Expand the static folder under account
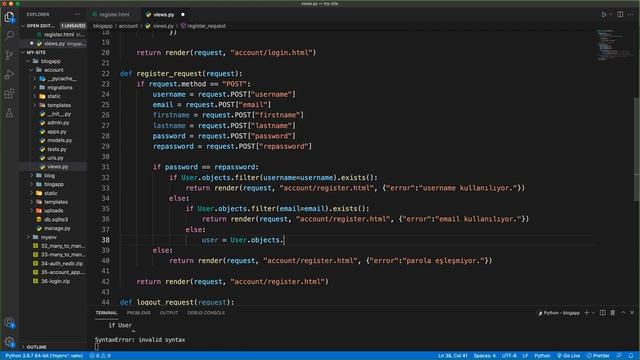Image resolution: width=640 pixels, height=360 pixels. coord(53,96)
